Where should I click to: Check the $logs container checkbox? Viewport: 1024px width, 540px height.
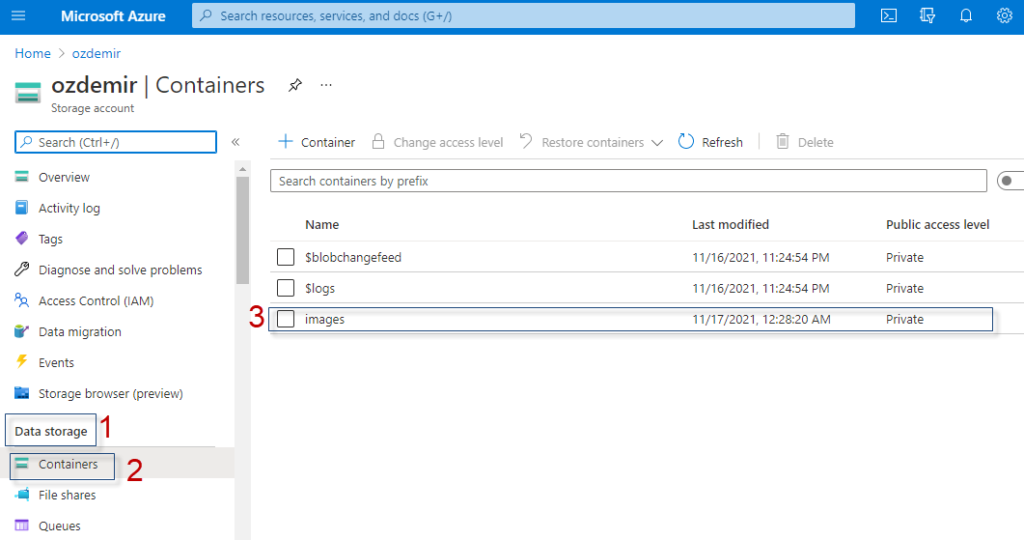[285, 287]
